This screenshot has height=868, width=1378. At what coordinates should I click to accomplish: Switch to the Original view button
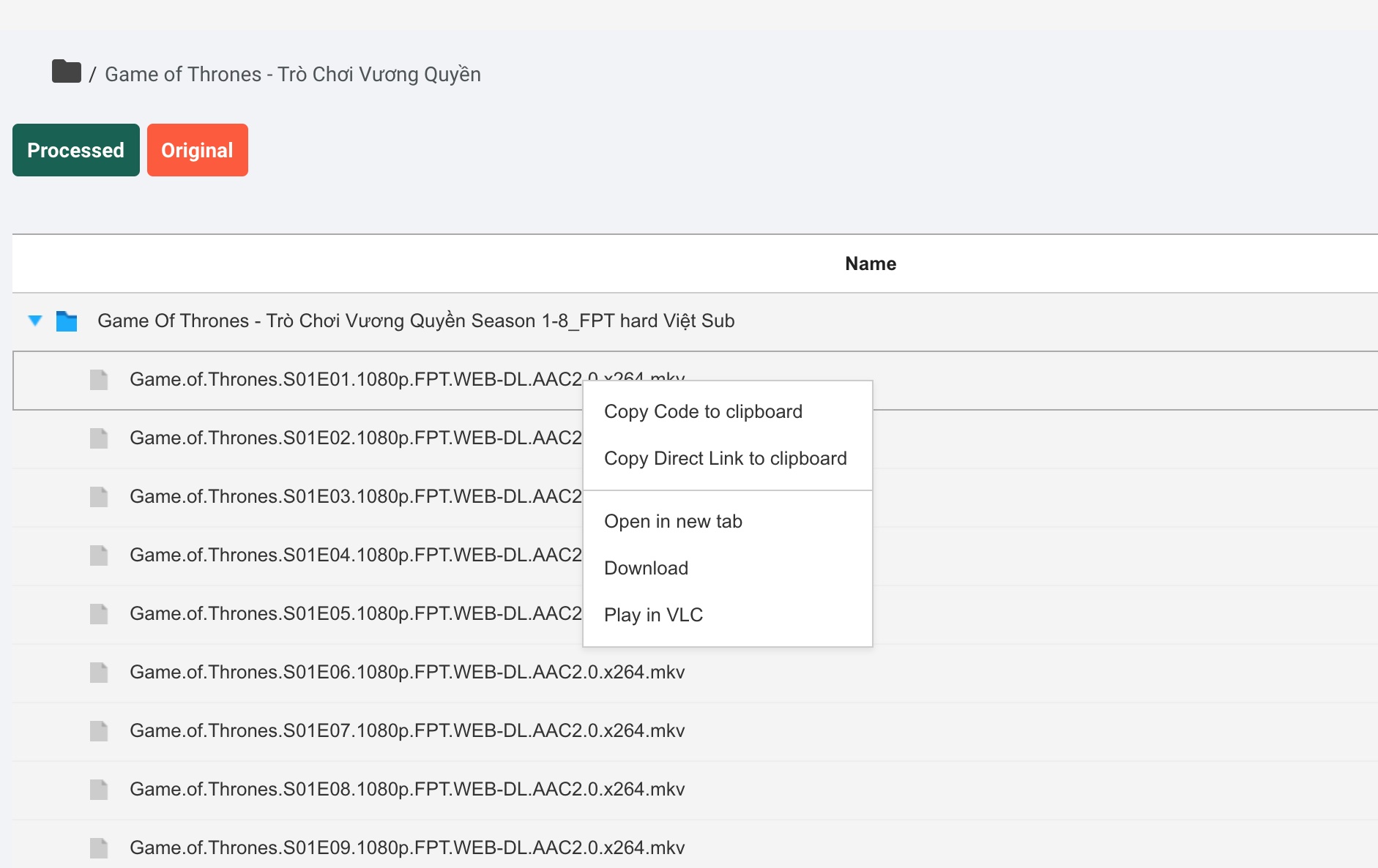198,150
